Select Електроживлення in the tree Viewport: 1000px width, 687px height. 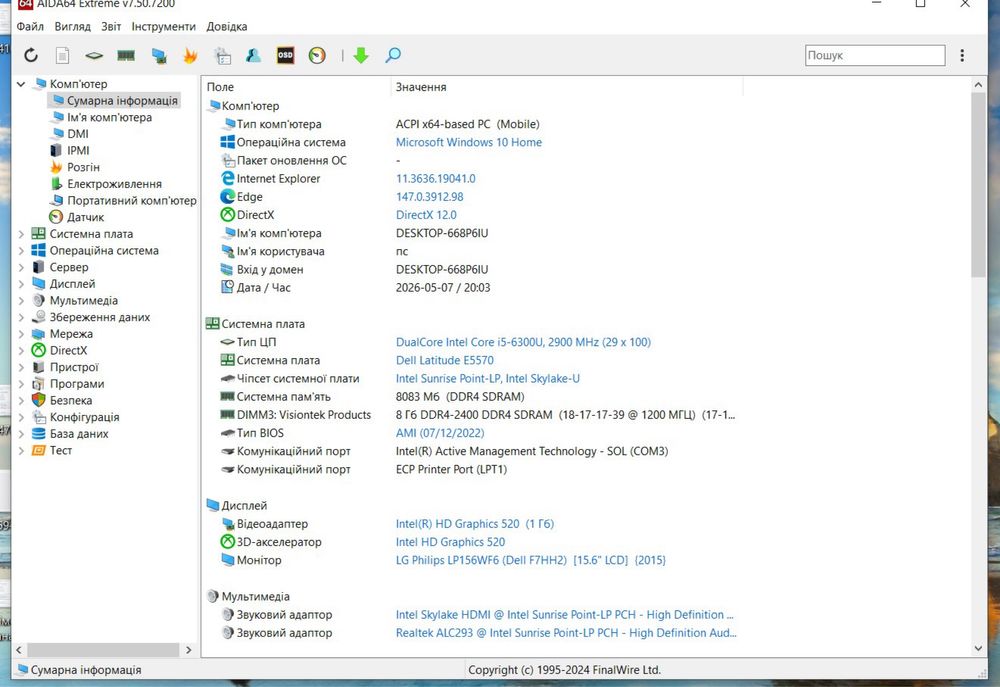(x=114, y=184)
